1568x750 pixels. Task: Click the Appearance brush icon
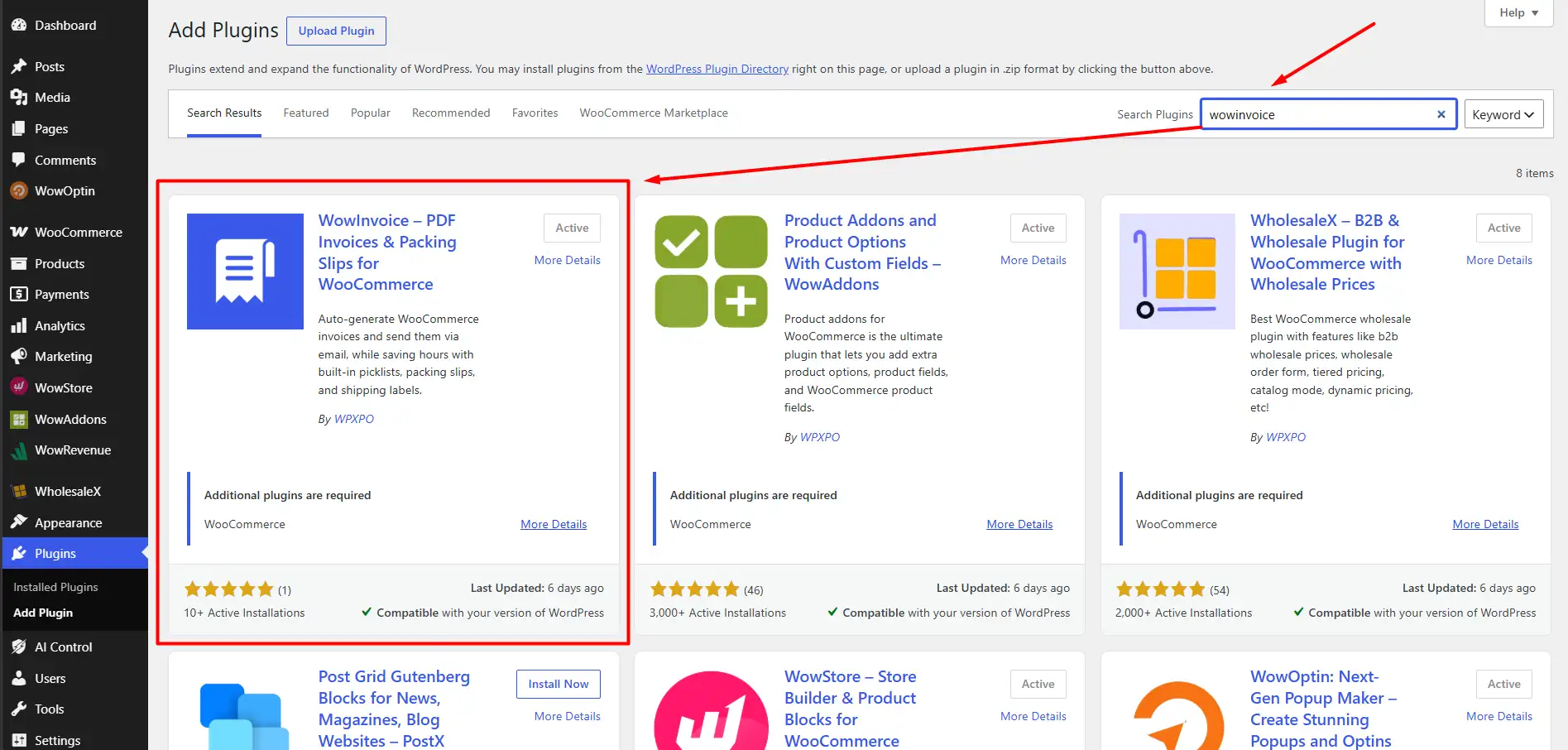point(19,523)
